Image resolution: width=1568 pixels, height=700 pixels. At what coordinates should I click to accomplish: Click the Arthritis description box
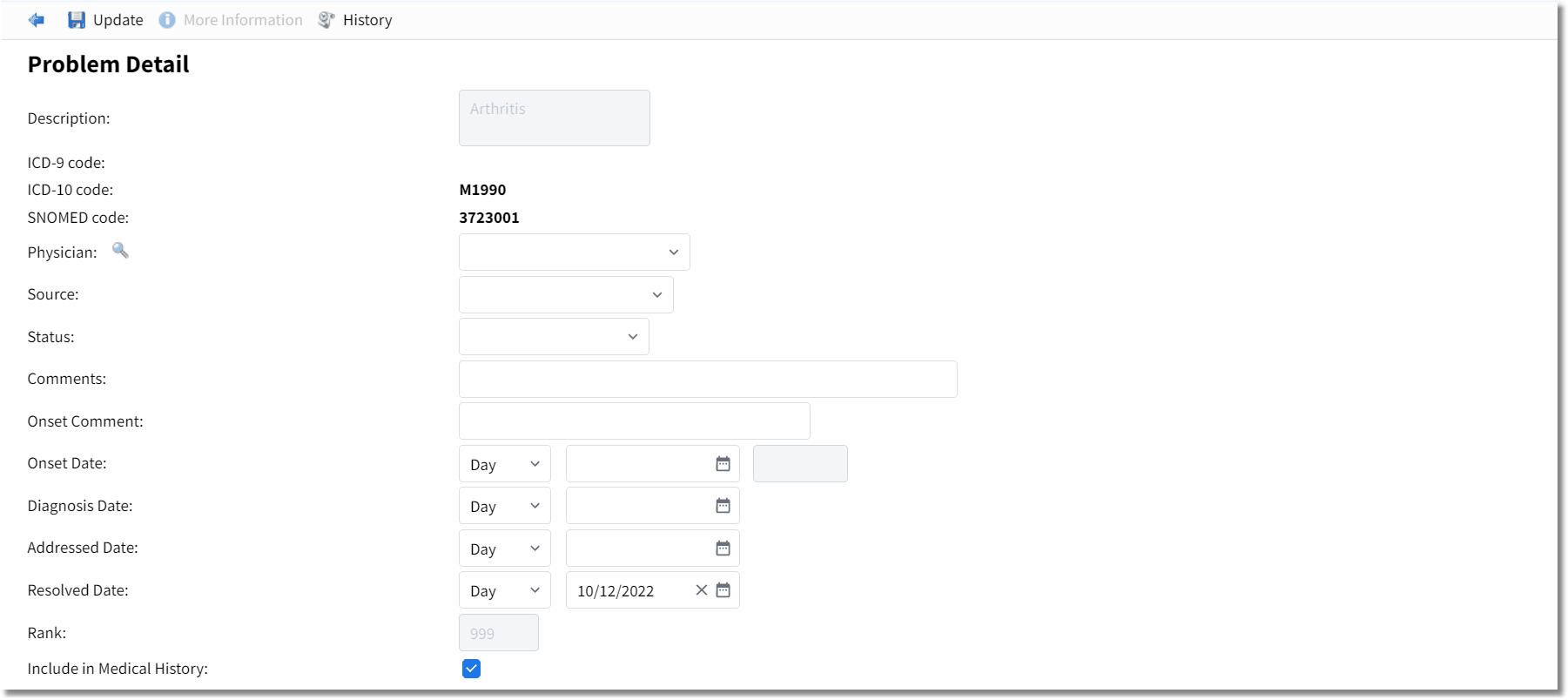click(x=555, y=118)
